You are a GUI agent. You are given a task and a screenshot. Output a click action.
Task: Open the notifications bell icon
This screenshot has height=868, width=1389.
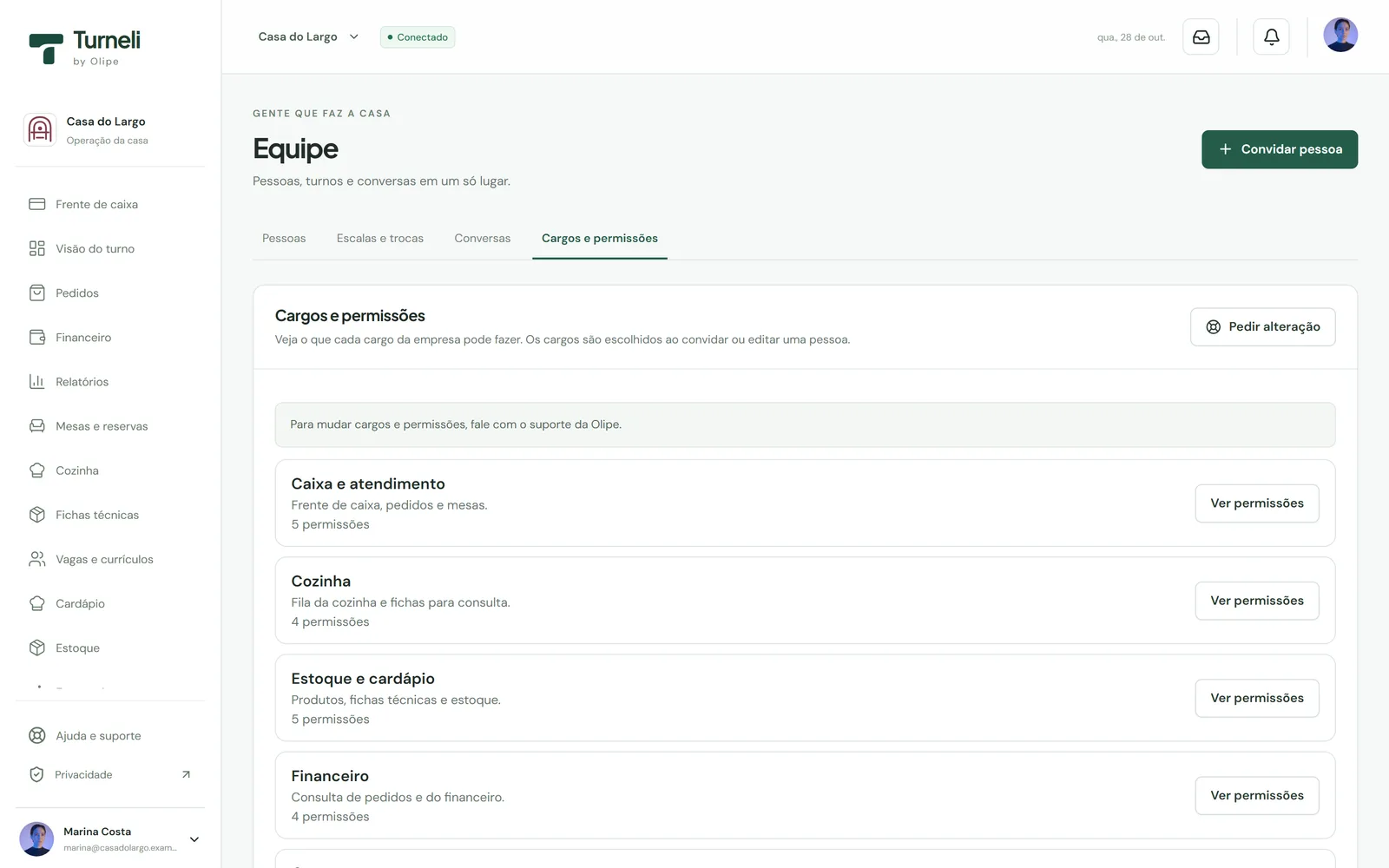[x=1272, y=36]
